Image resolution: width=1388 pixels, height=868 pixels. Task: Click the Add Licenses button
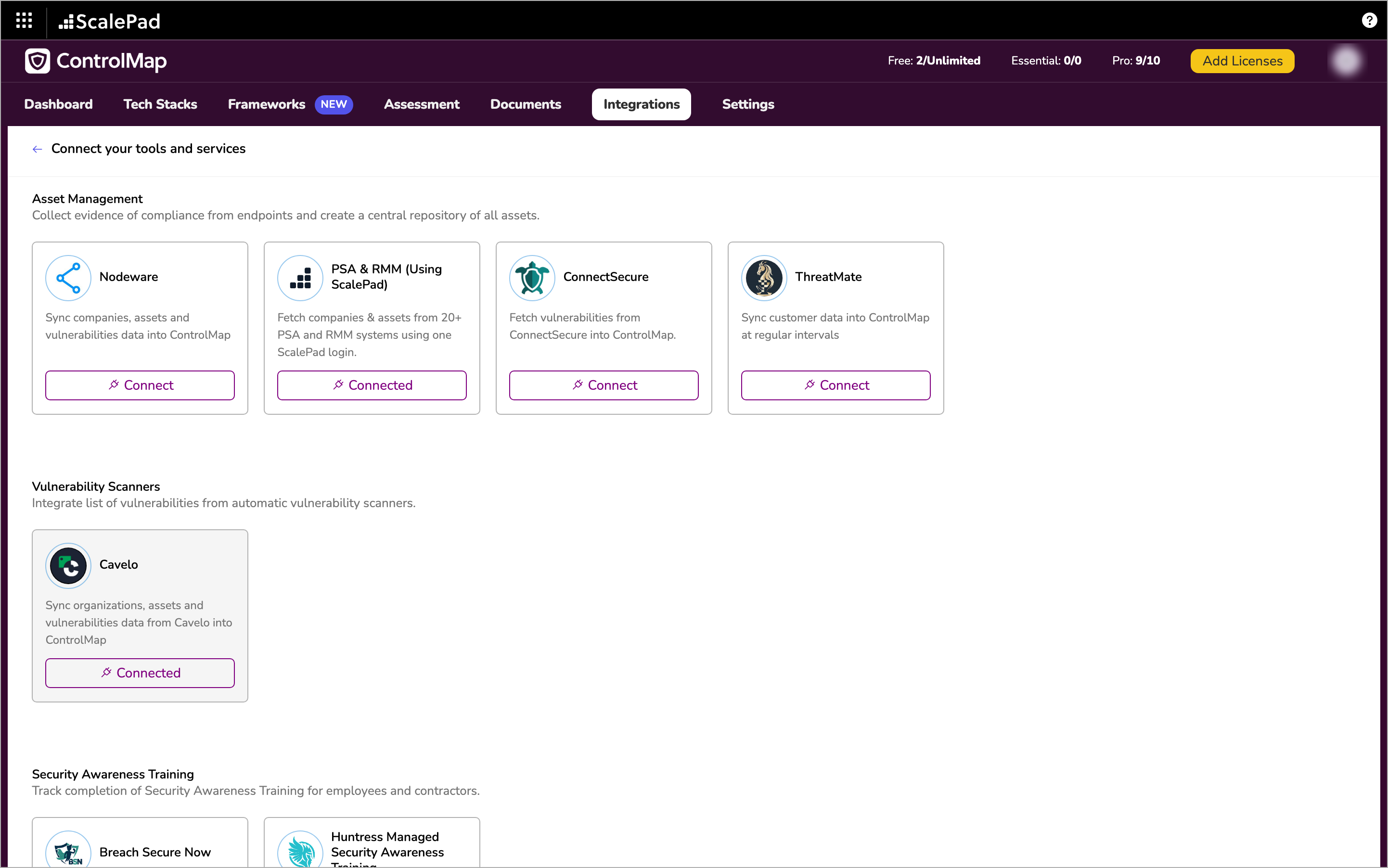[1242, 61]
